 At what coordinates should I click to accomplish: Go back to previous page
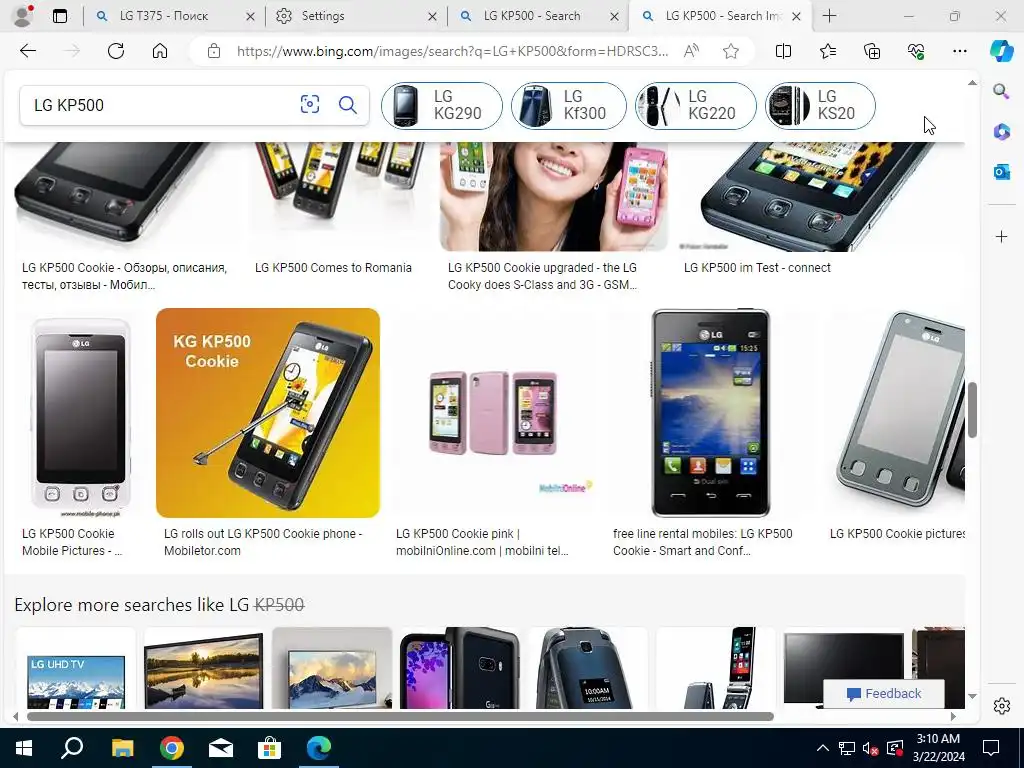(27, 51)
